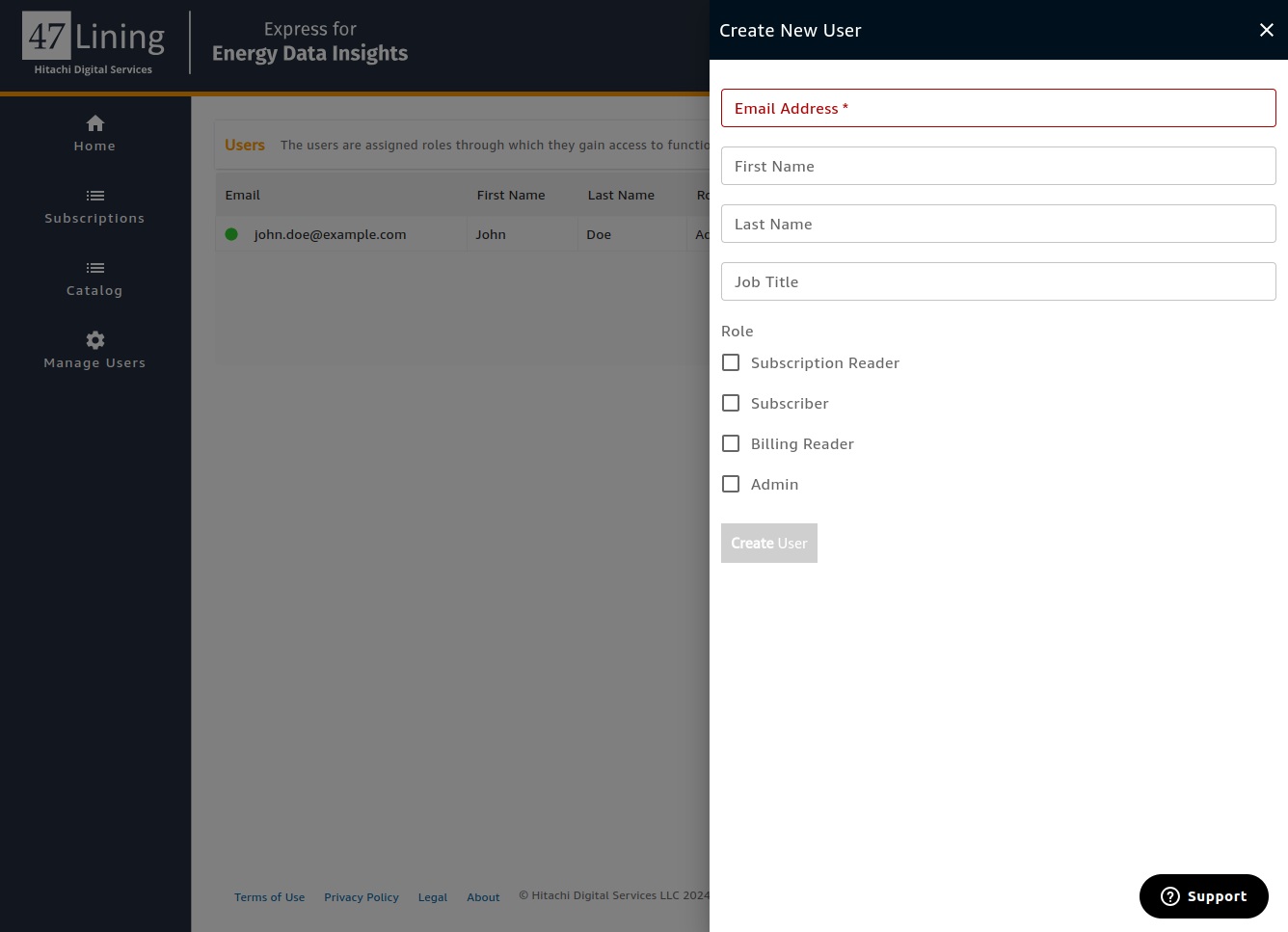Click the Support help question-mark icon
Viewport: 1288px width, 932px height.
pyautogui.click(x=1170, y=896)
